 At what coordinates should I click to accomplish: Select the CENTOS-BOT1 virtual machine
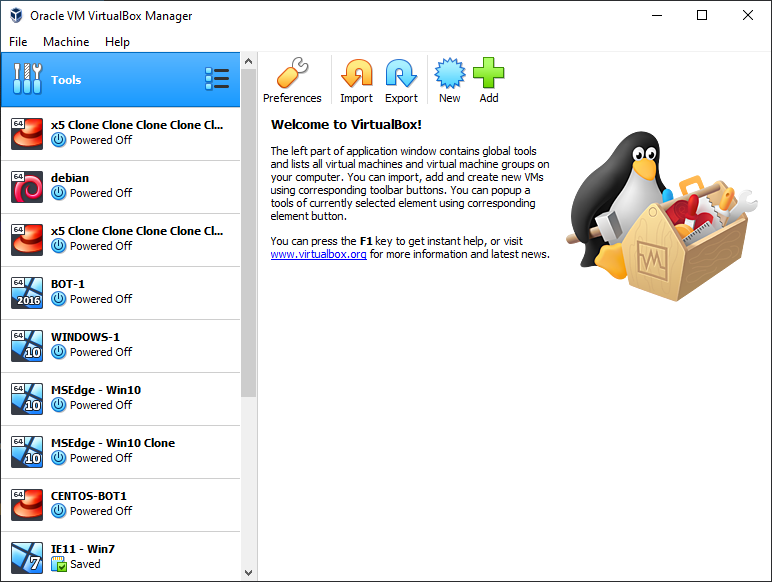[120, 504]
